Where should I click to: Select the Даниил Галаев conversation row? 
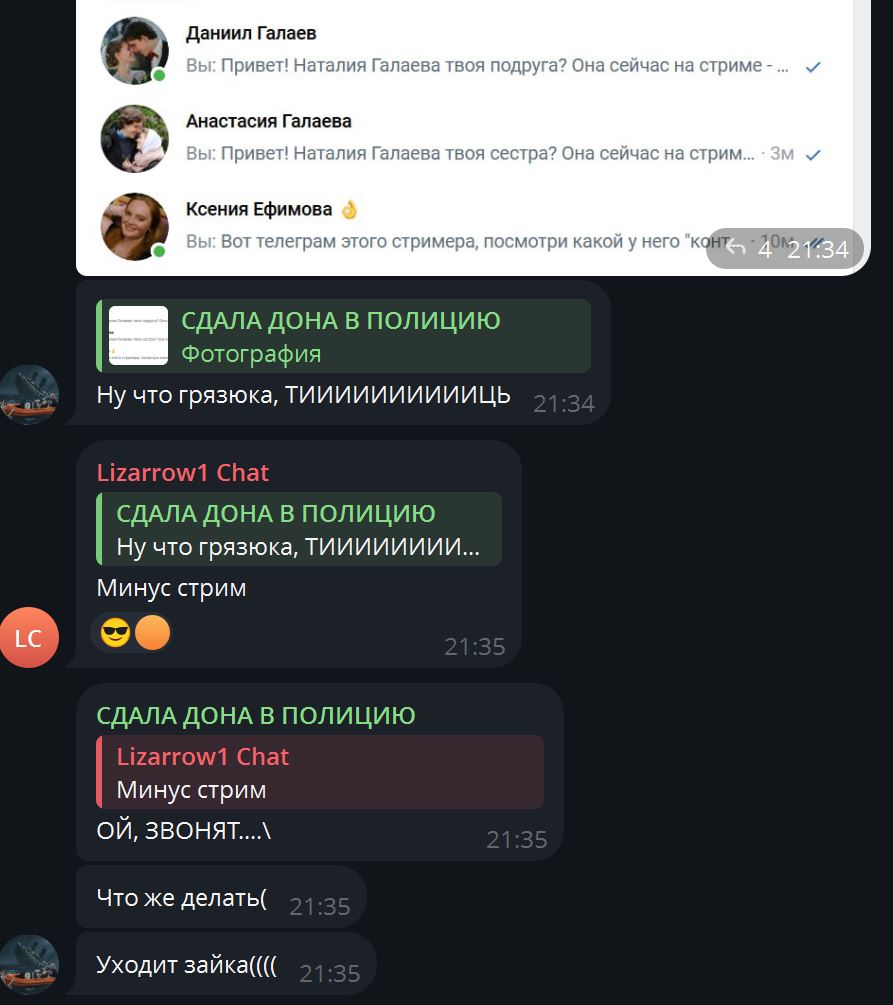(464, 51)
